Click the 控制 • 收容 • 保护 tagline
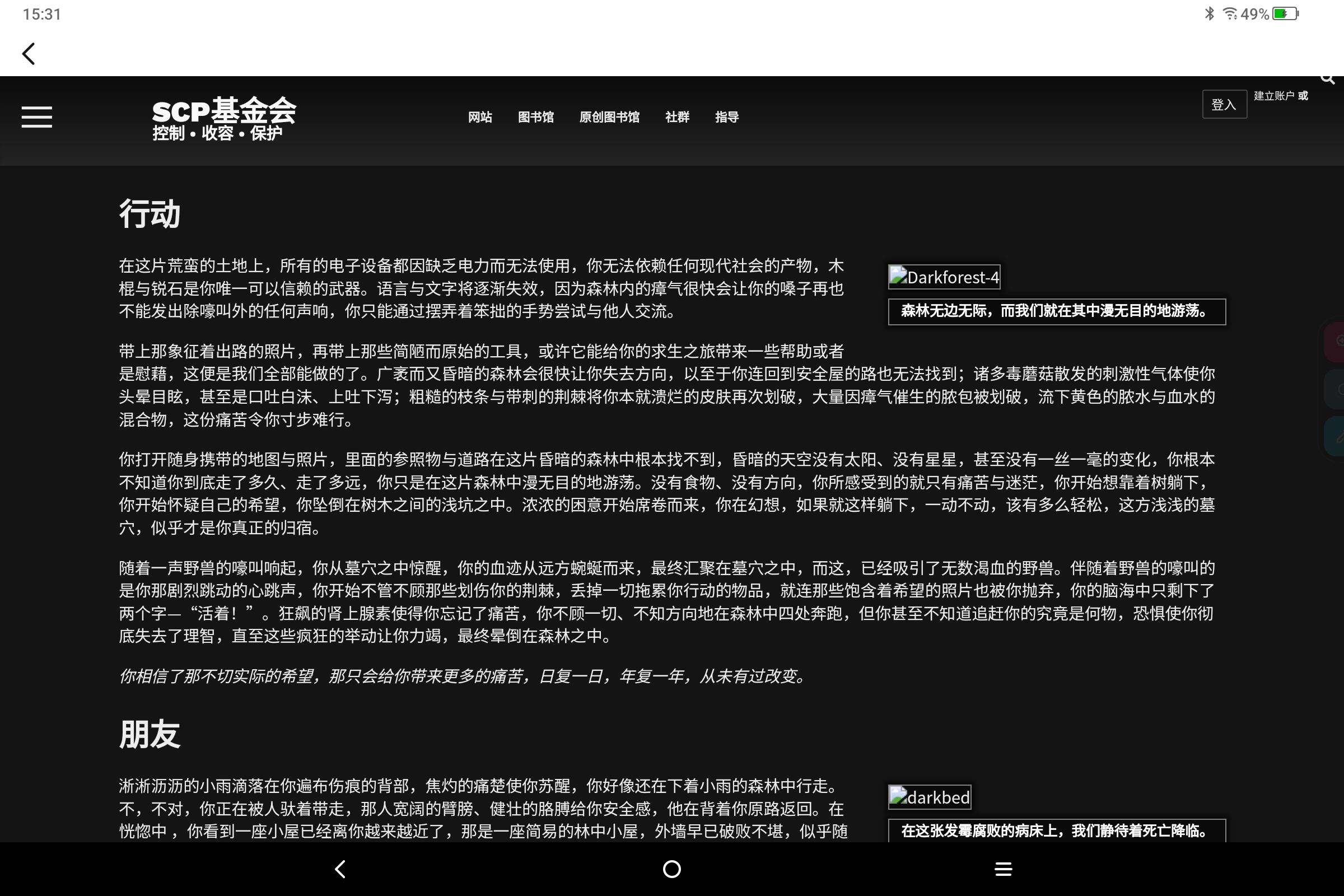 [218, 133]
